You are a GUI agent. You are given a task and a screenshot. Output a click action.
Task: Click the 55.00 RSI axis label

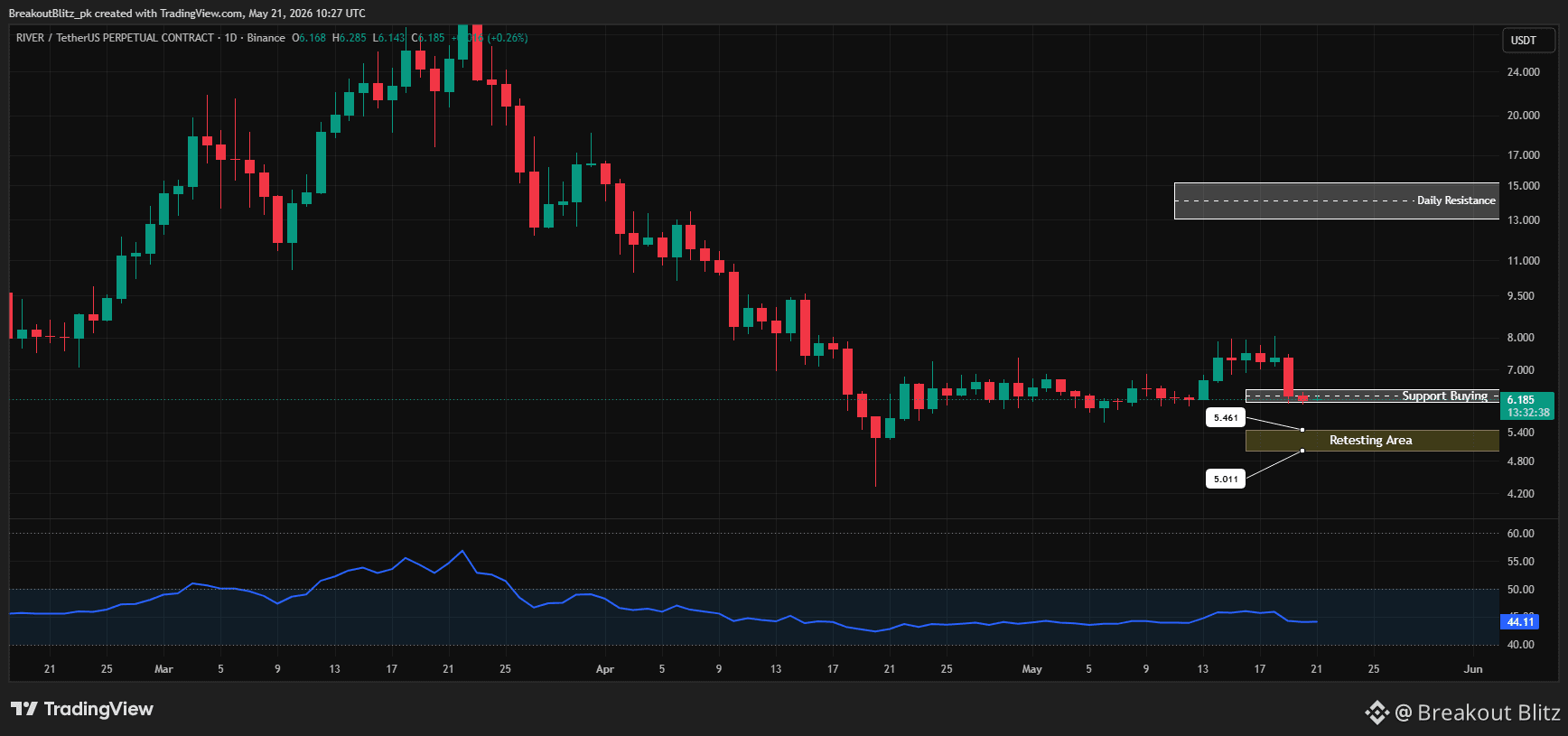coord(1521,562)
